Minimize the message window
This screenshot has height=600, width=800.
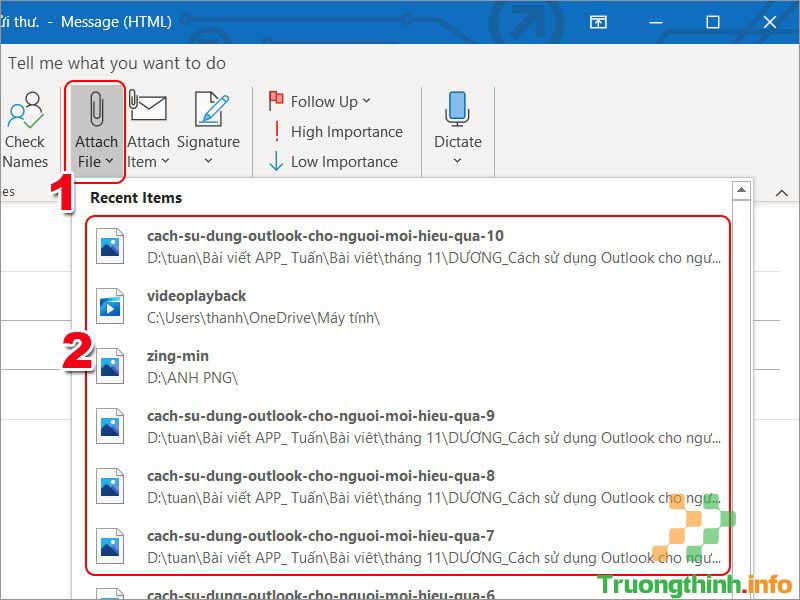656,22
